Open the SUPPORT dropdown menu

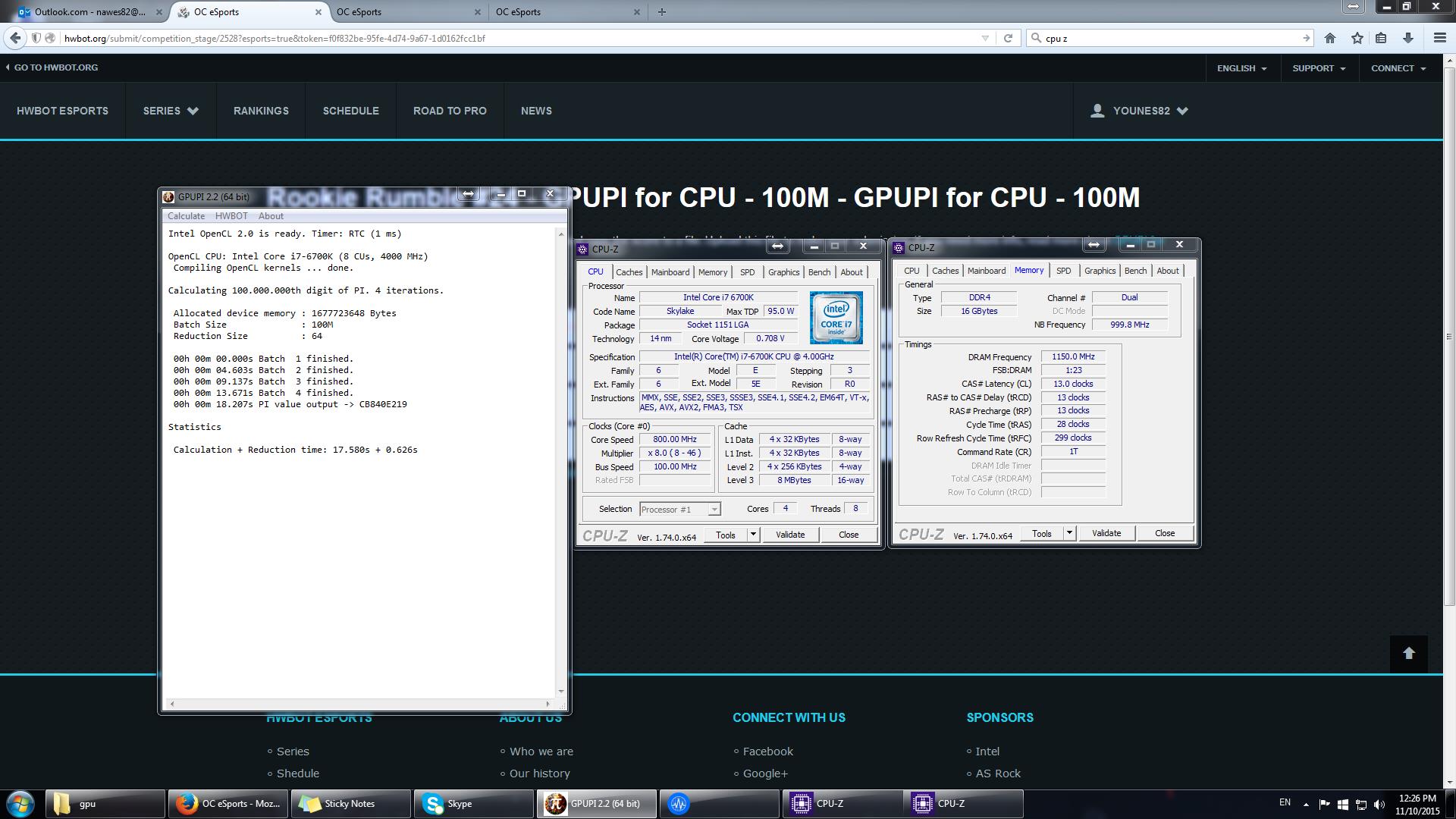coord(1319,68)
